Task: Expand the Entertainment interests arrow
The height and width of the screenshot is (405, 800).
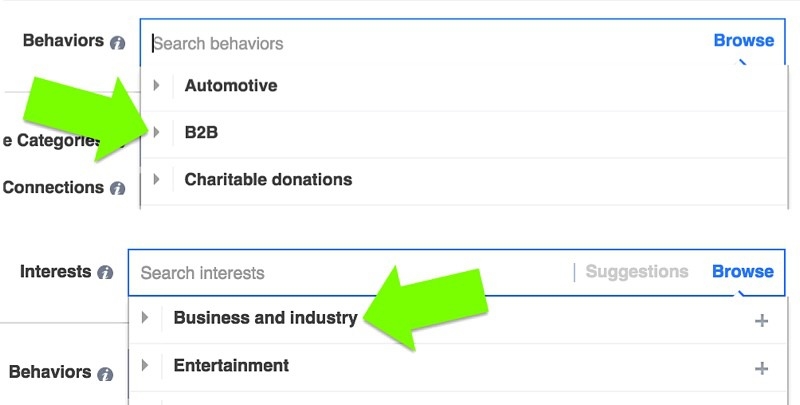Action: point(145,365)
